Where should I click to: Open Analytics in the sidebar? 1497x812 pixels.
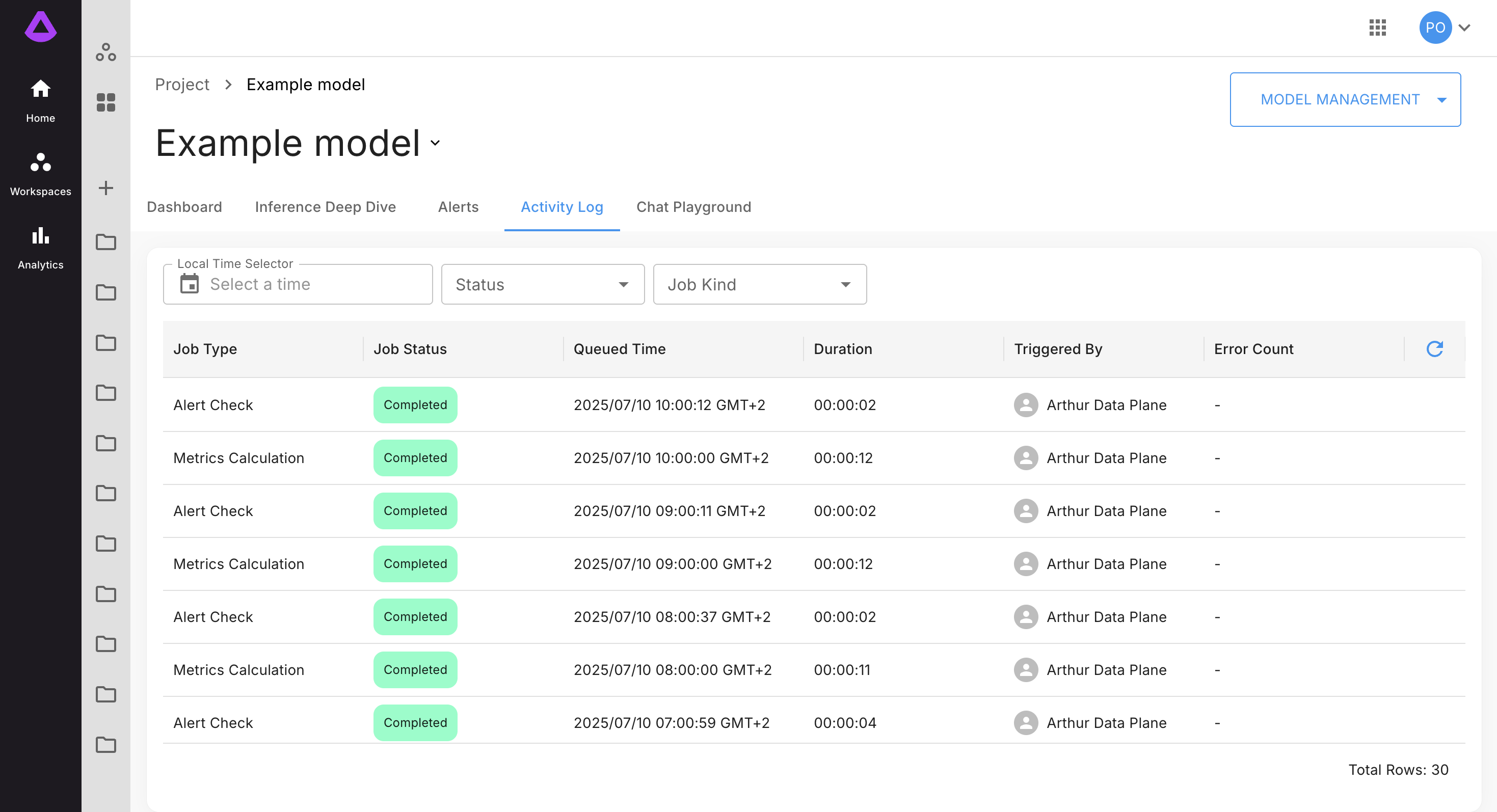pos(40,248)
